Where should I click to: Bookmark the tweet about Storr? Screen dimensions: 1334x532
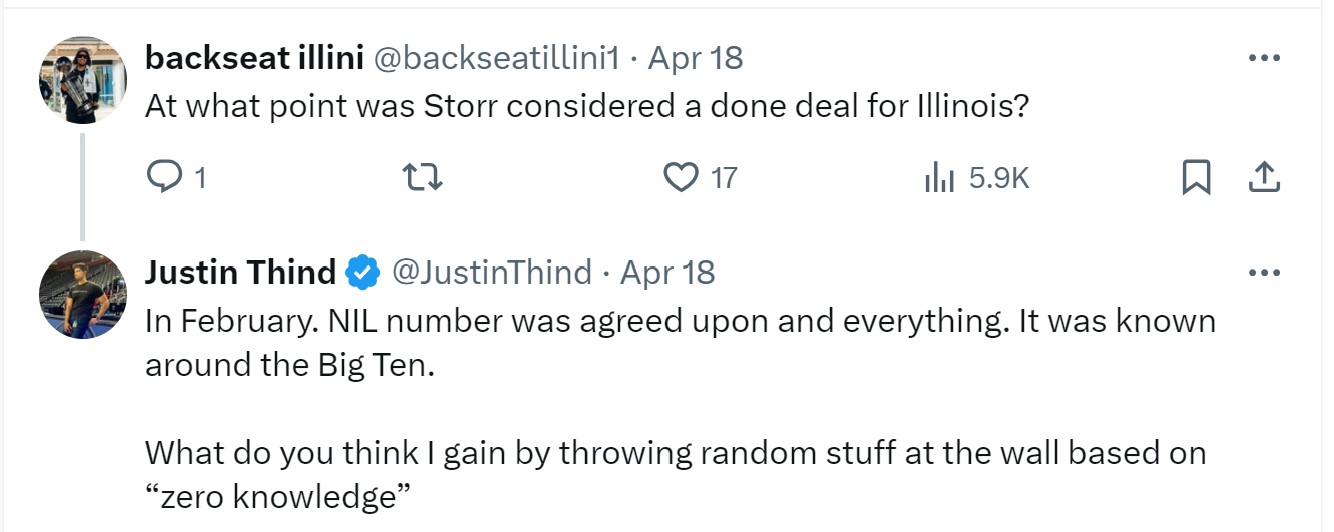(1195, 178)
